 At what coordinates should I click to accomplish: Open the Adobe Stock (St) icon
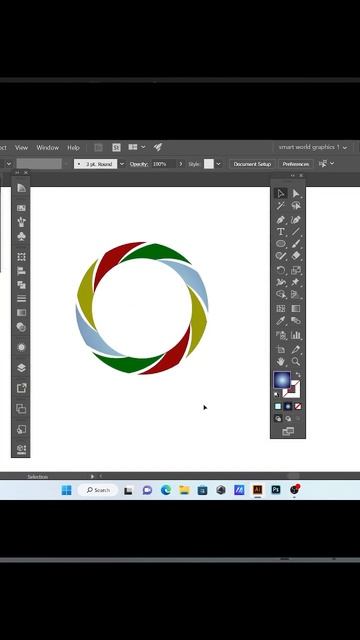[117, 147]
